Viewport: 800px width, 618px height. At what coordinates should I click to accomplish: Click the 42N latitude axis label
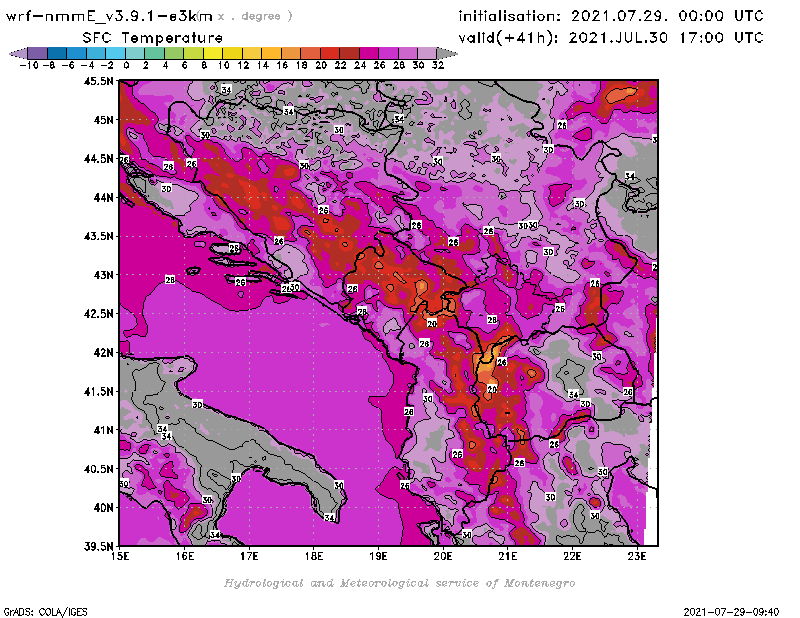pos(102,352)
